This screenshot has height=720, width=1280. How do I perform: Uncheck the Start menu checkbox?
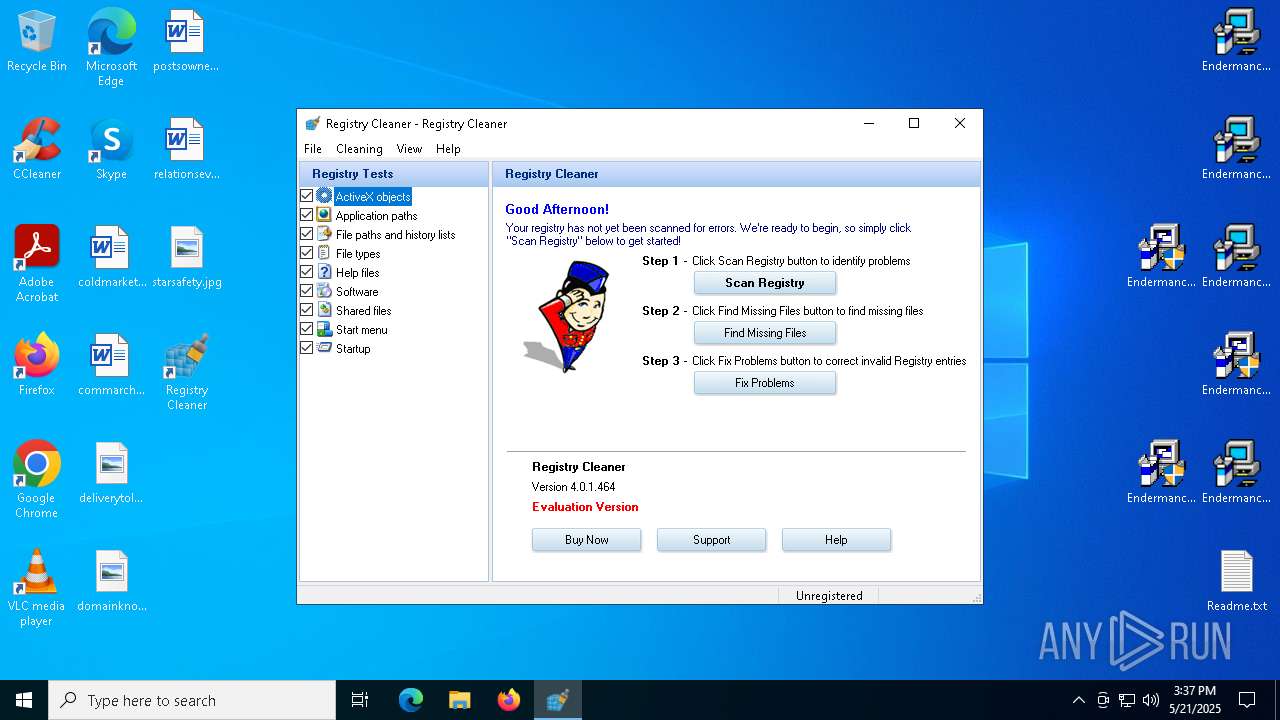[x=307, y=329]
